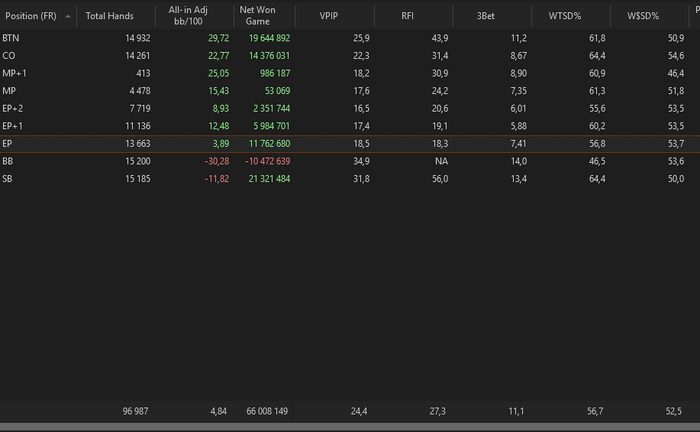Screen dimensions: 700x432
Task: Click EP+1 net won 5 984 701
Action: pyautogui.click(x=271, y=126)
